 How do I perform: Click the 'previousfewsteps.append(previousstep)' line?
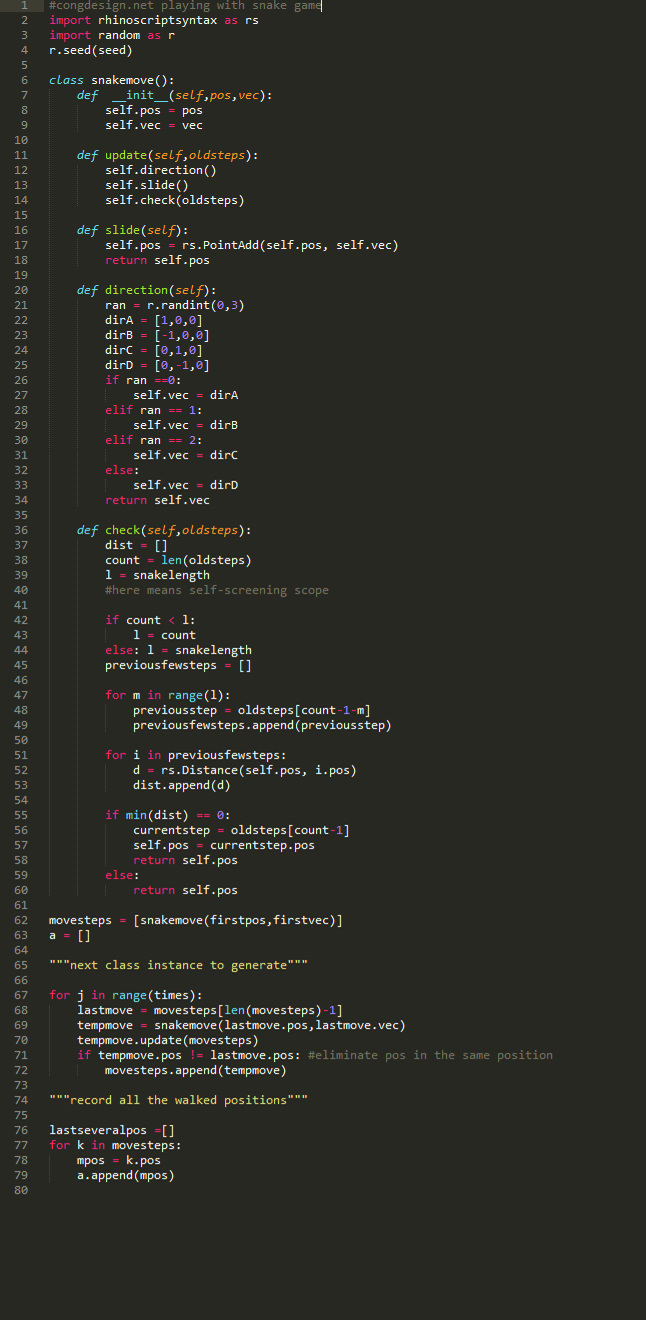(262, 725)
